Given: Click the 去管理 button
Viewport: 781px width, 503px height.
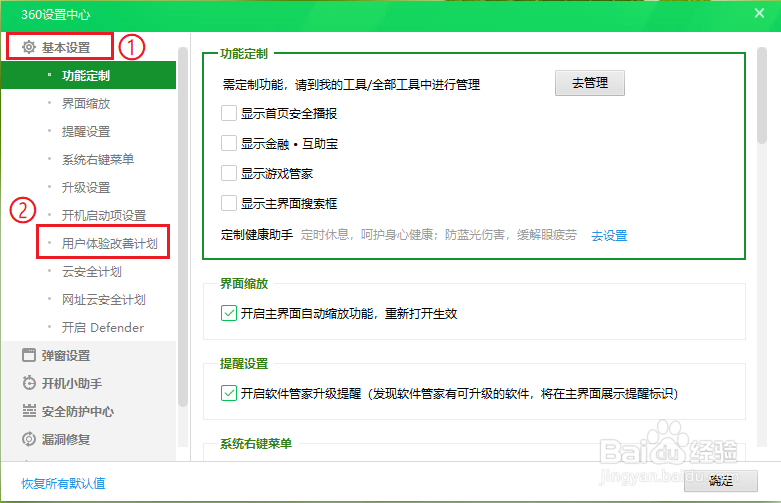Looking at the screenshot, I should pyautogui.click(x=590, y=83).
